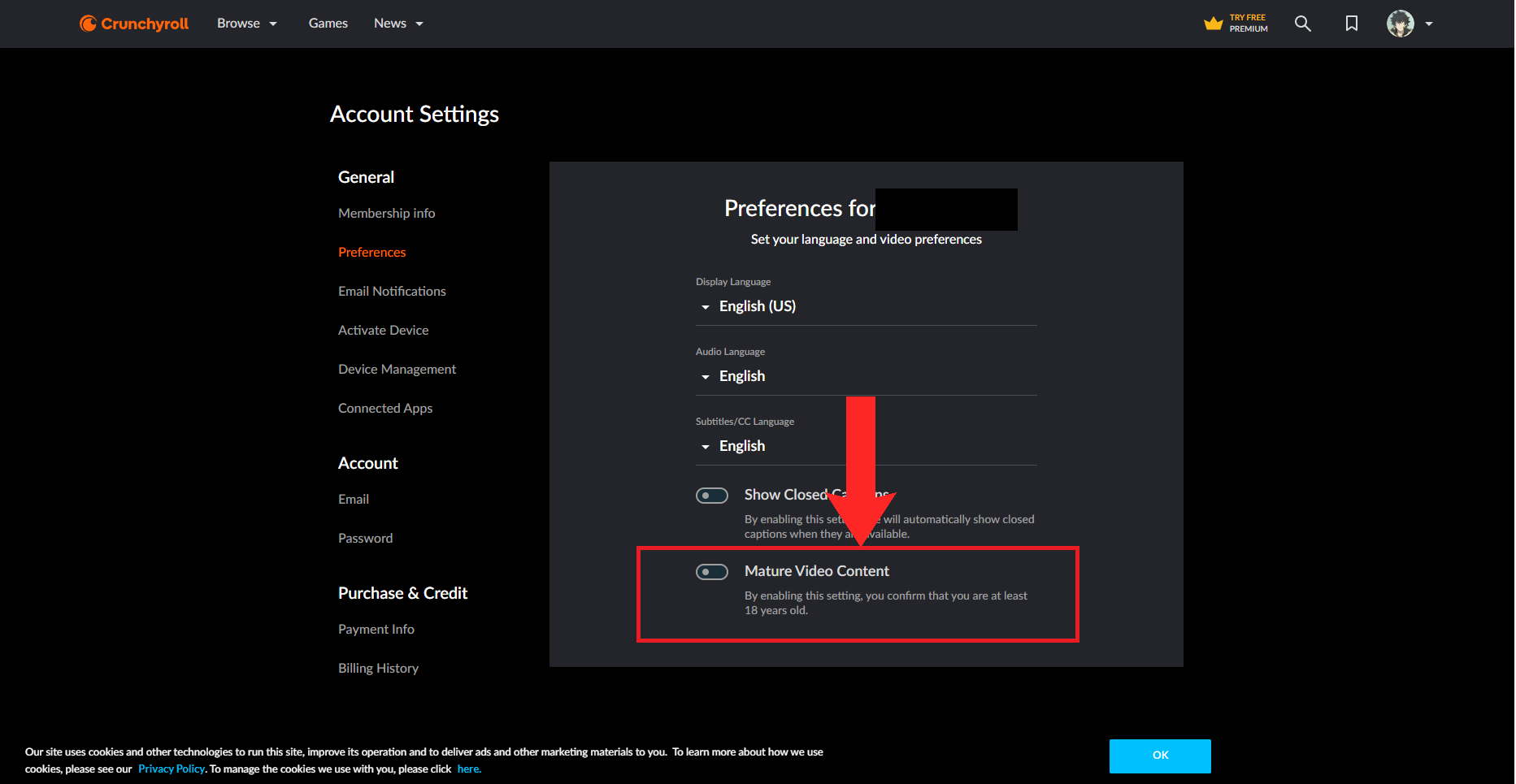Open Email Notifications settings

point(392,292)
